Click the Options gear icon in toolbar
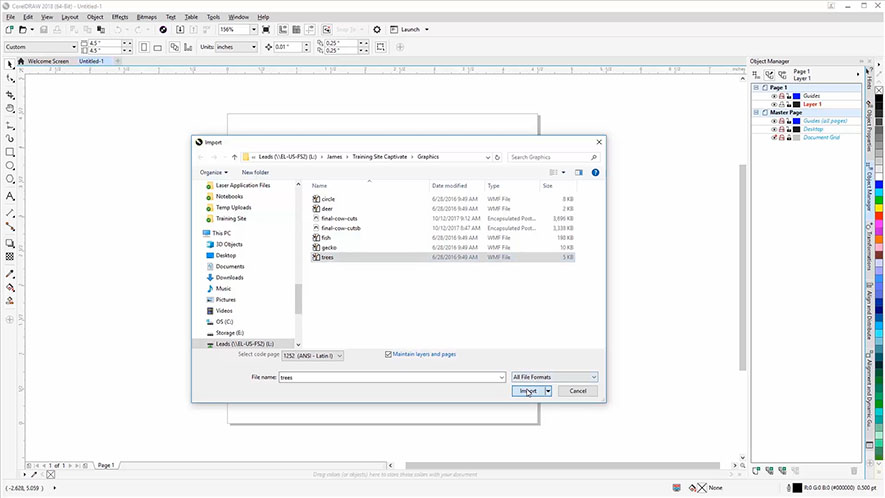Viewport: 885px width, 498px height. coord(377,30)
